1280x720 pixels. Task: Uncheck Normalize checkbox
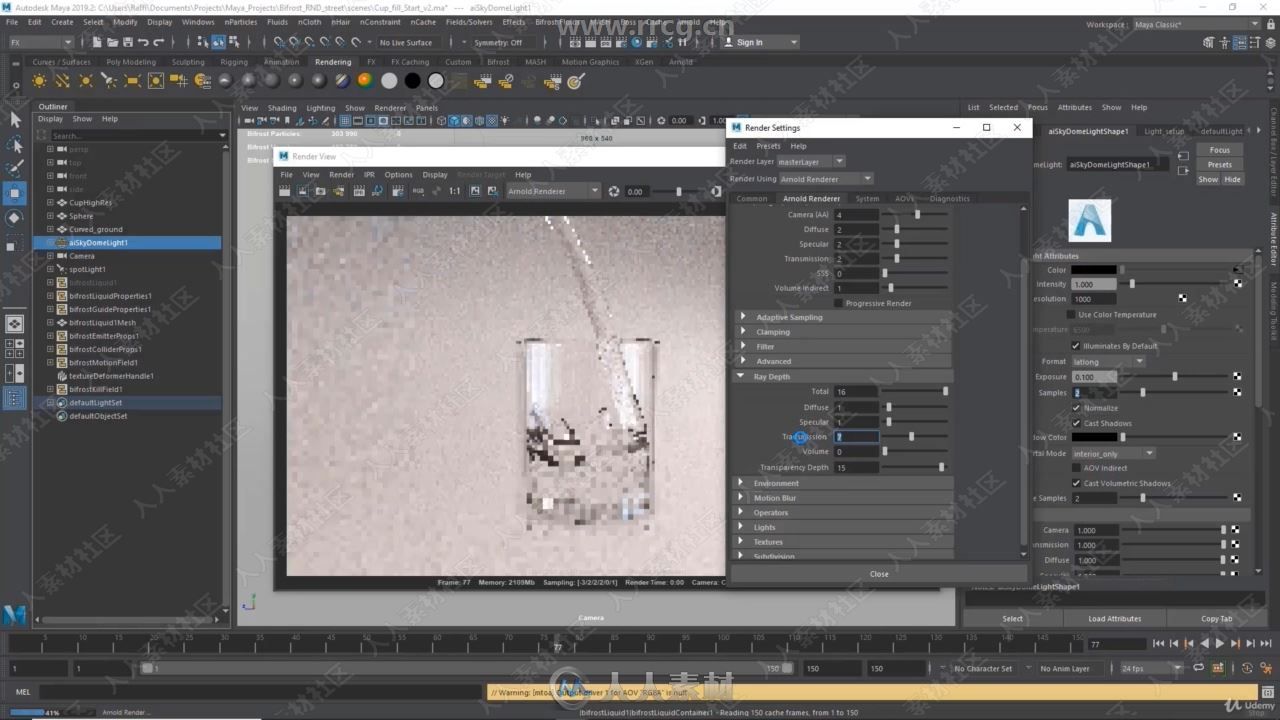(x=1076, y=408)
